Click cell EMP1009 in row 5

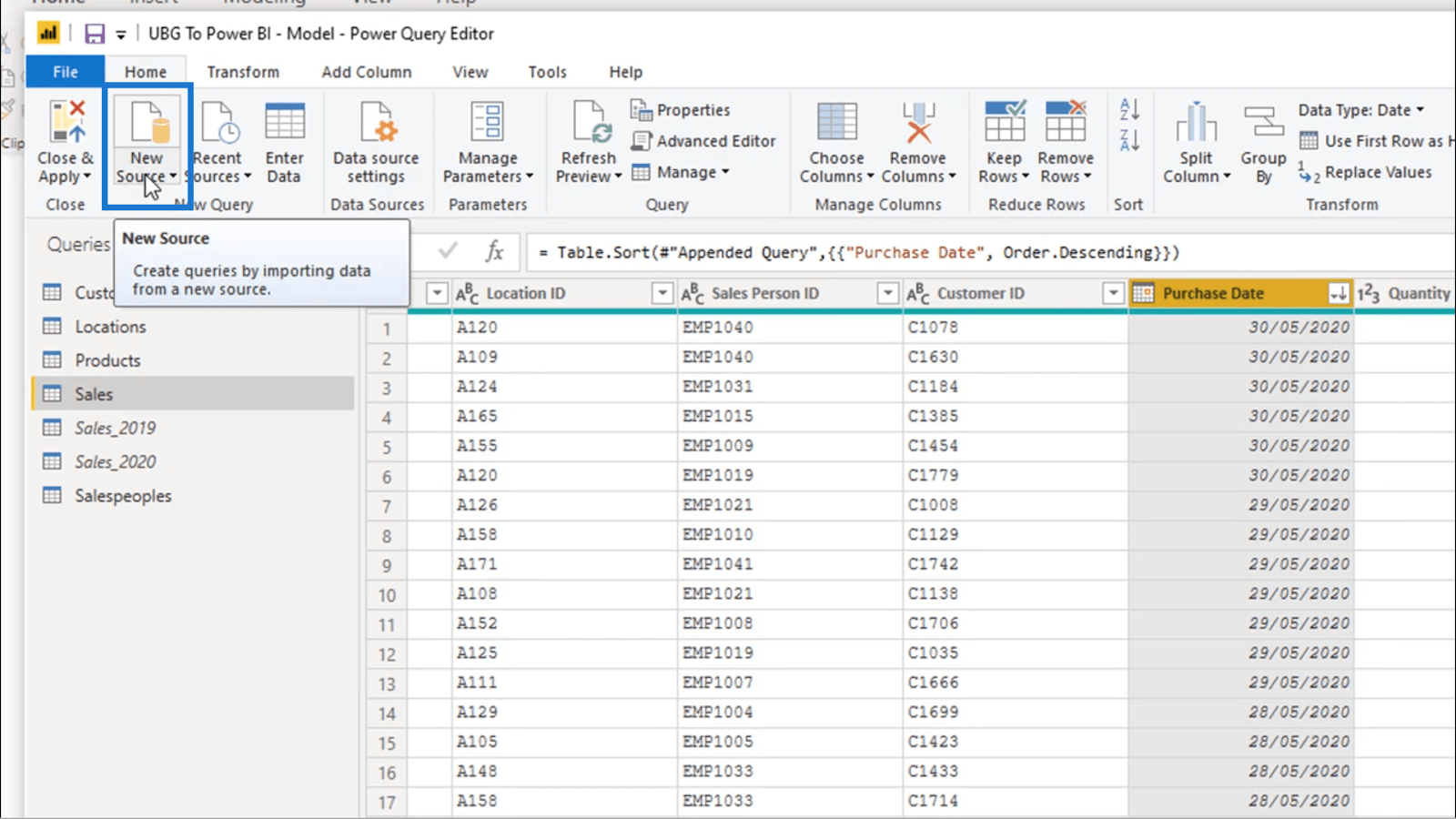pos(790,446)
